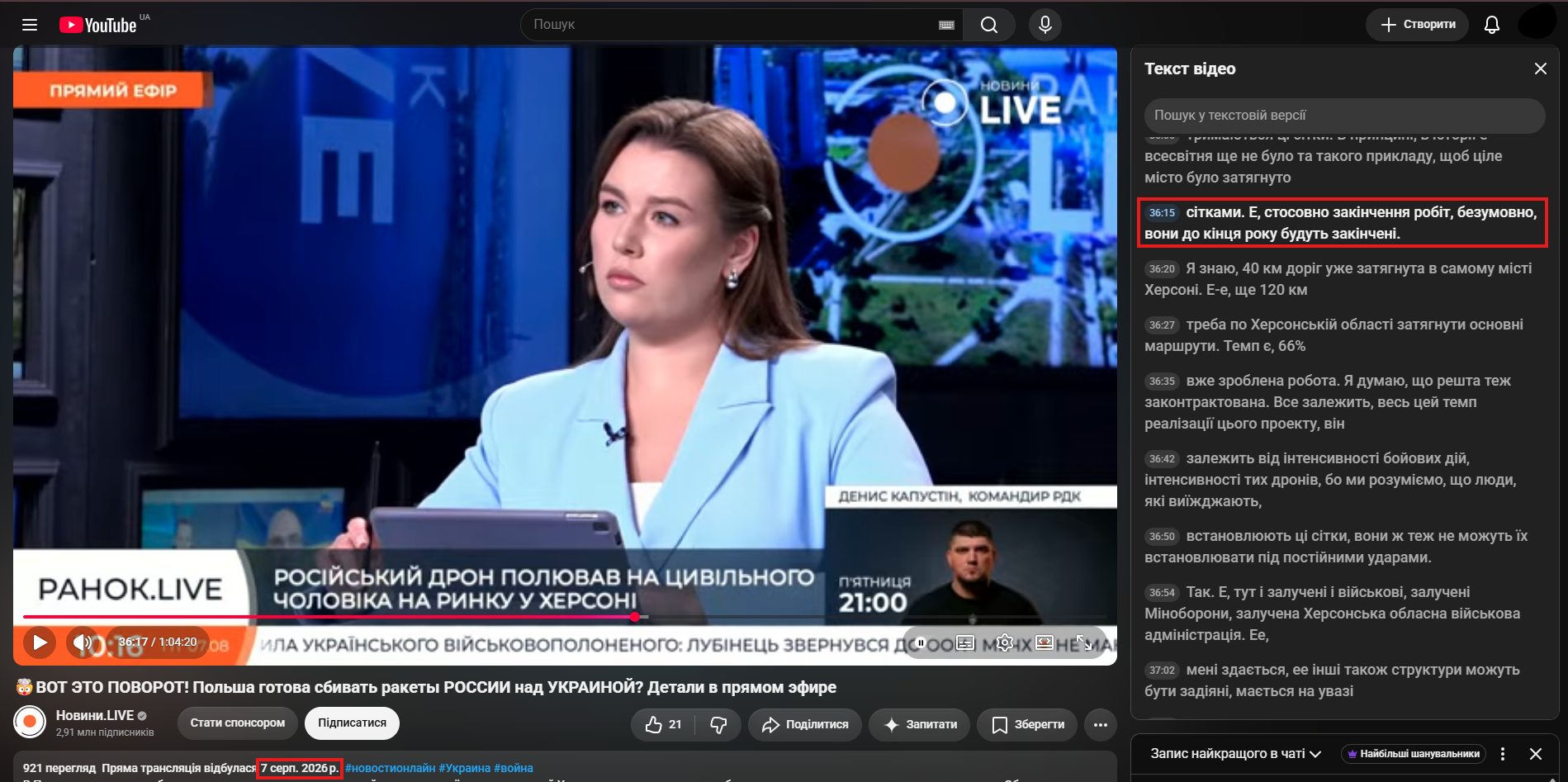Open the notifications bell

(1491, 25)
